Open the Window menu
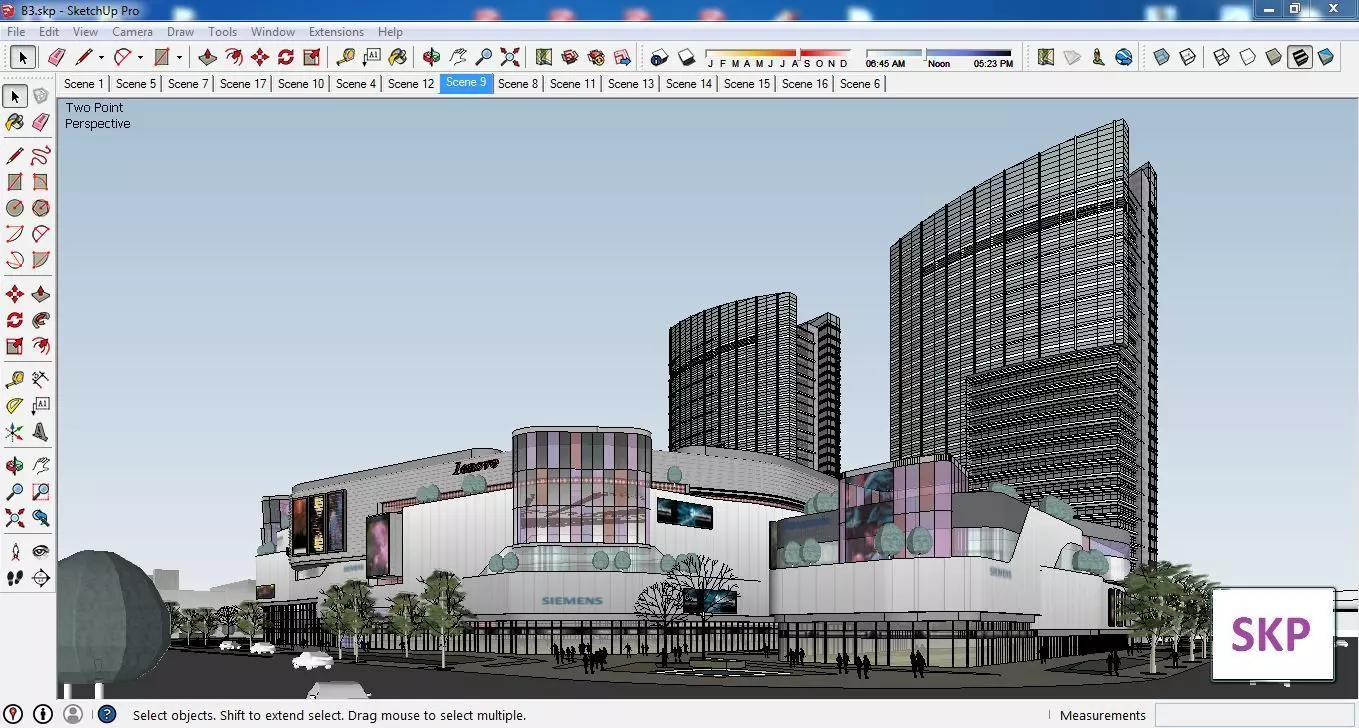This screenshot has height=728, width=1359. pos(273,32)
